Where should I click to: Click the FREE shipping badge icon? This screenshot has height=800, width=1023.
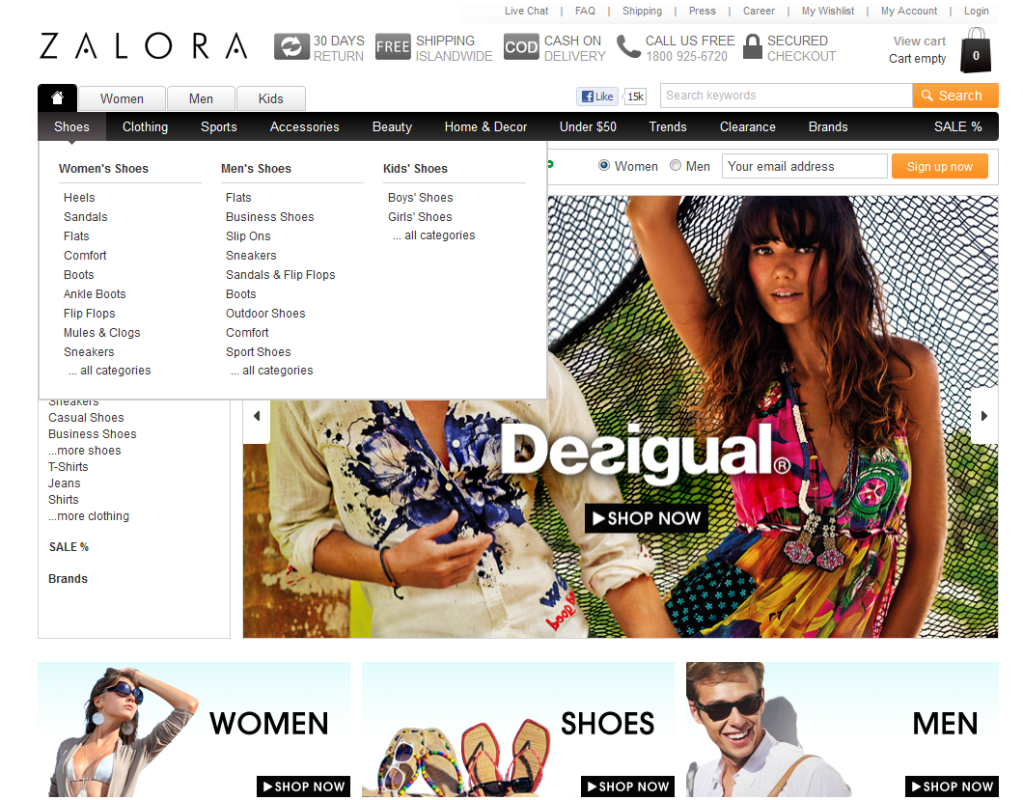[393, 47]
